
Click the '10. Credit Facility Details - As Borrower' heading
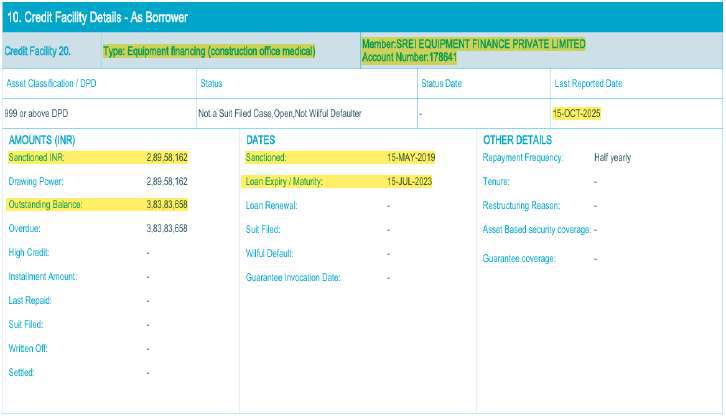(97, 18)
